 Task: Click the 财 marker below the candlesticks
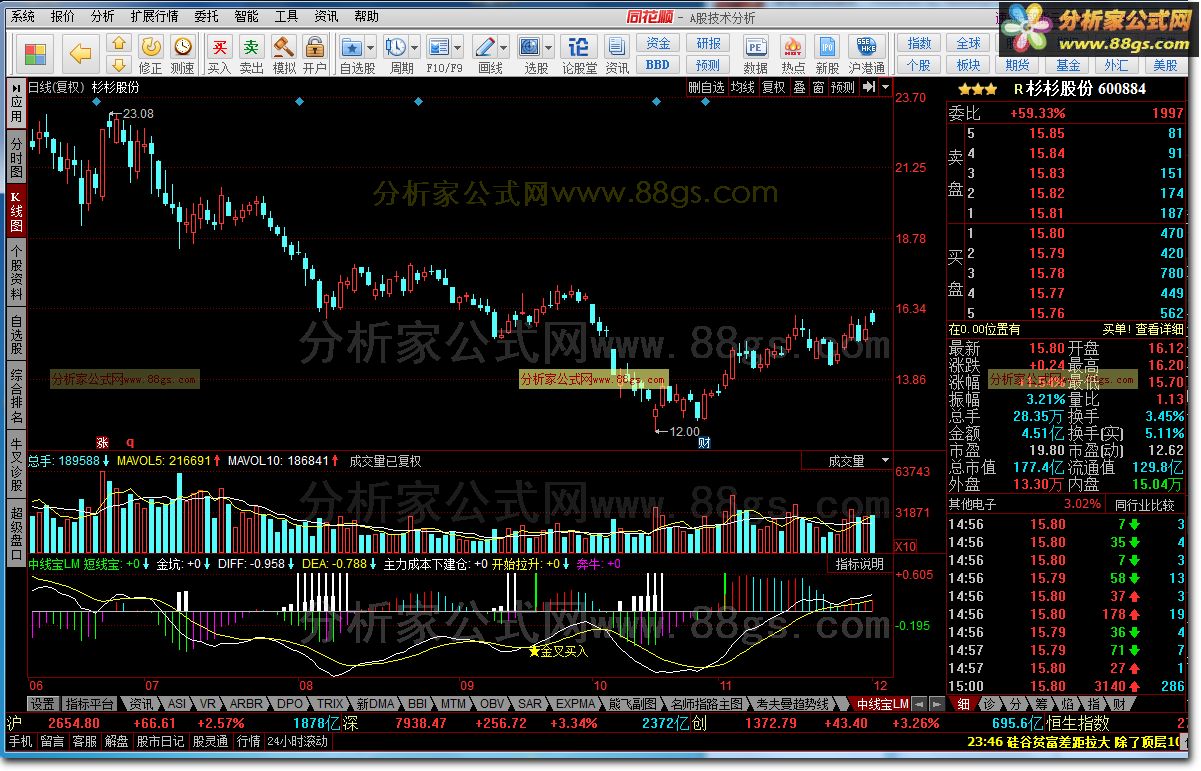tap(704, 443)
